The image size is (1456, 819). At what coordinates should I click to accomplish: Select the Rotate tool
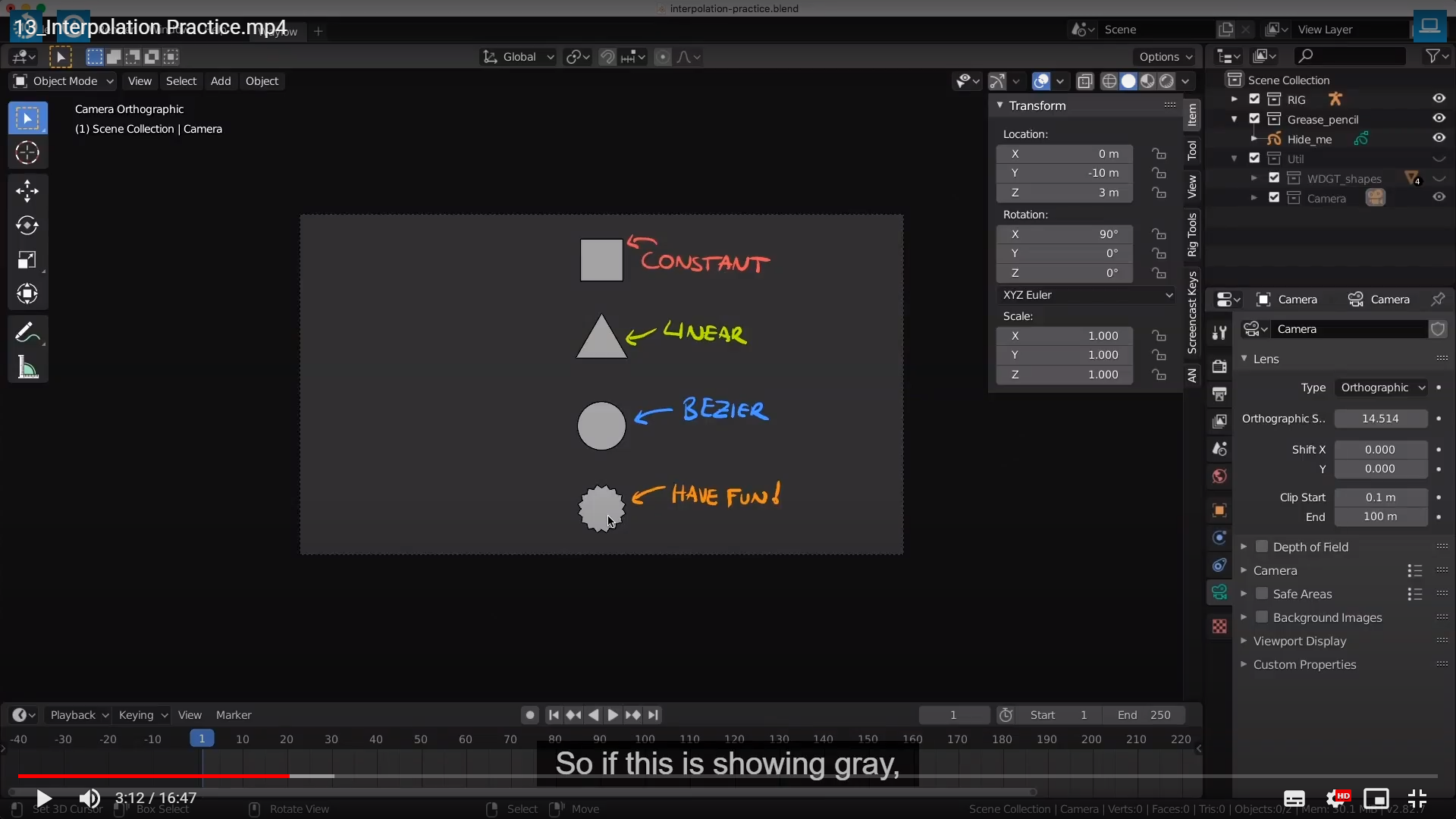tap(27, 225)
